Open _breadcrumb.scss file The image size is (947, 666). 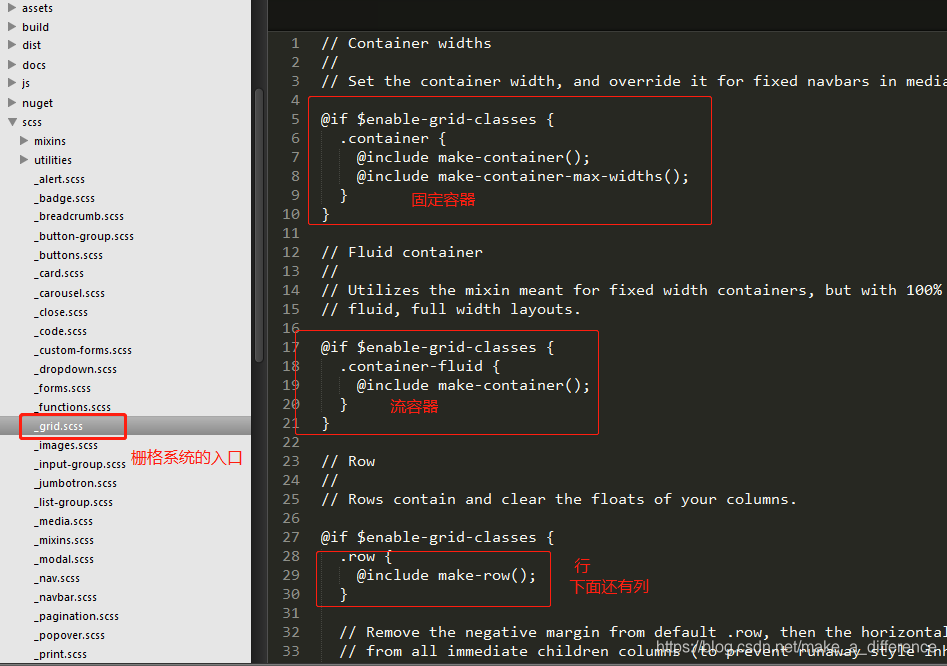pyautogui.click(x=79, y=216)
